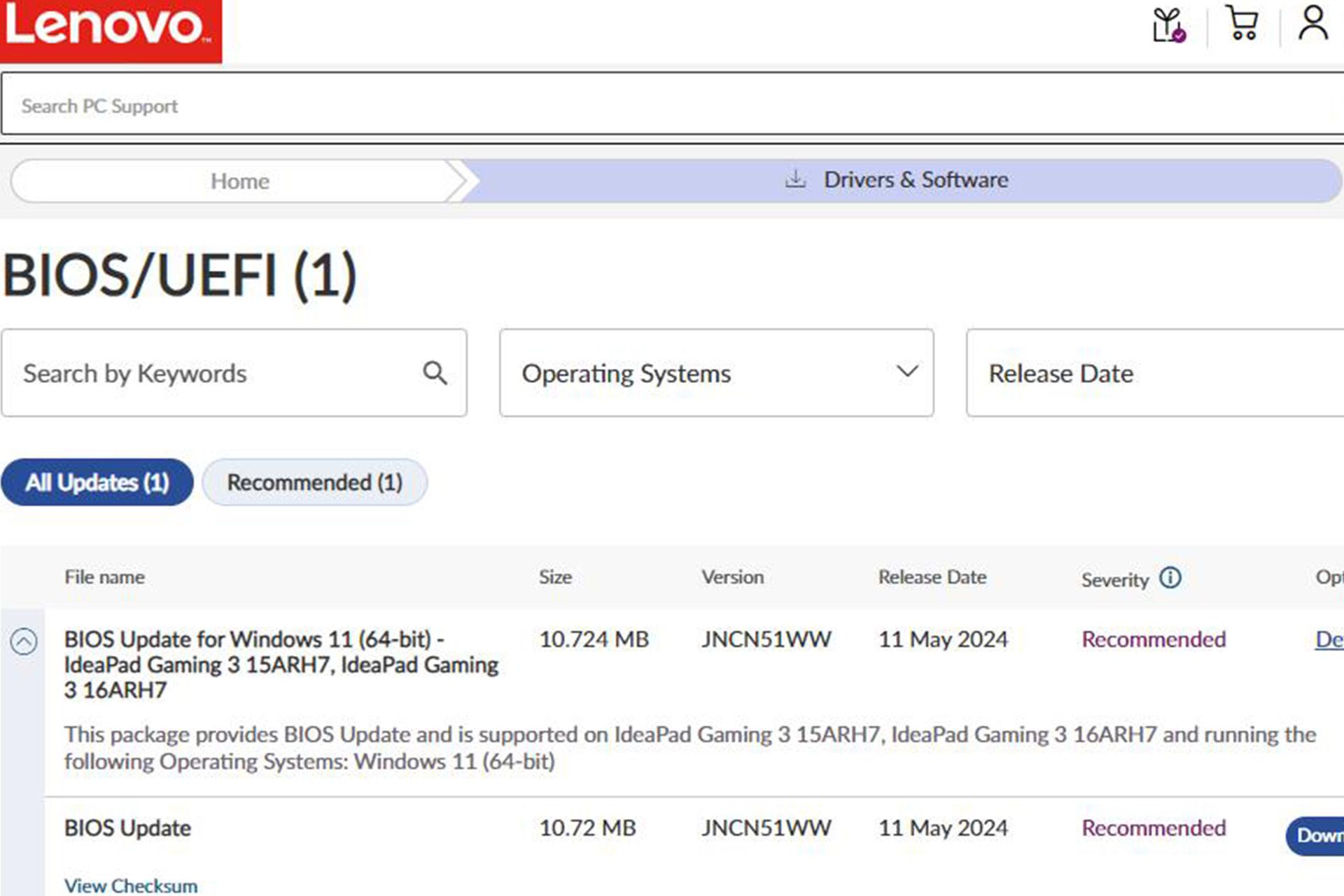Focus the Search by Keywords field

click(210, 373)
